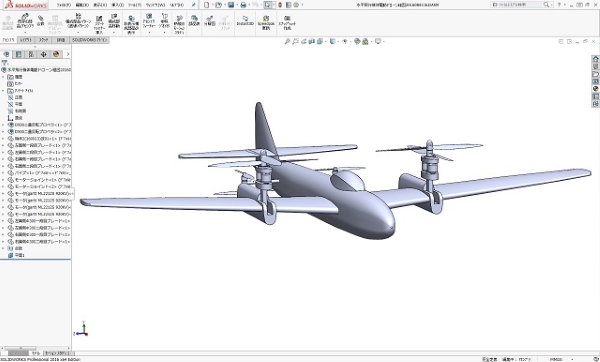
Task: Open the Appearances tab in the right task pane
Action: (x=595, y=89)
